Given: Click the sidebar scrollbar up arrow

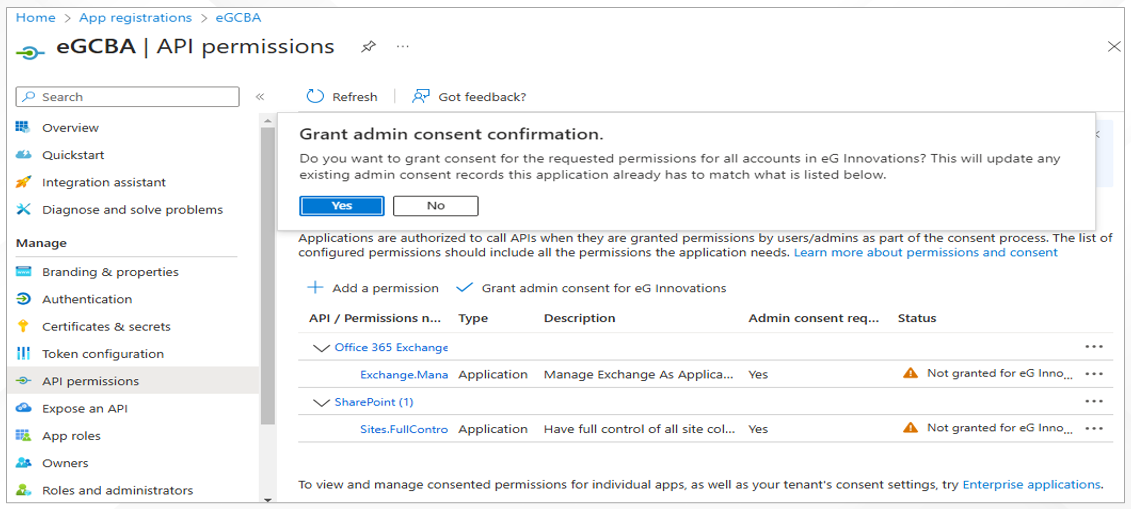Looking at the screenshot, I should pyautogui.click(x=268, y=120).
